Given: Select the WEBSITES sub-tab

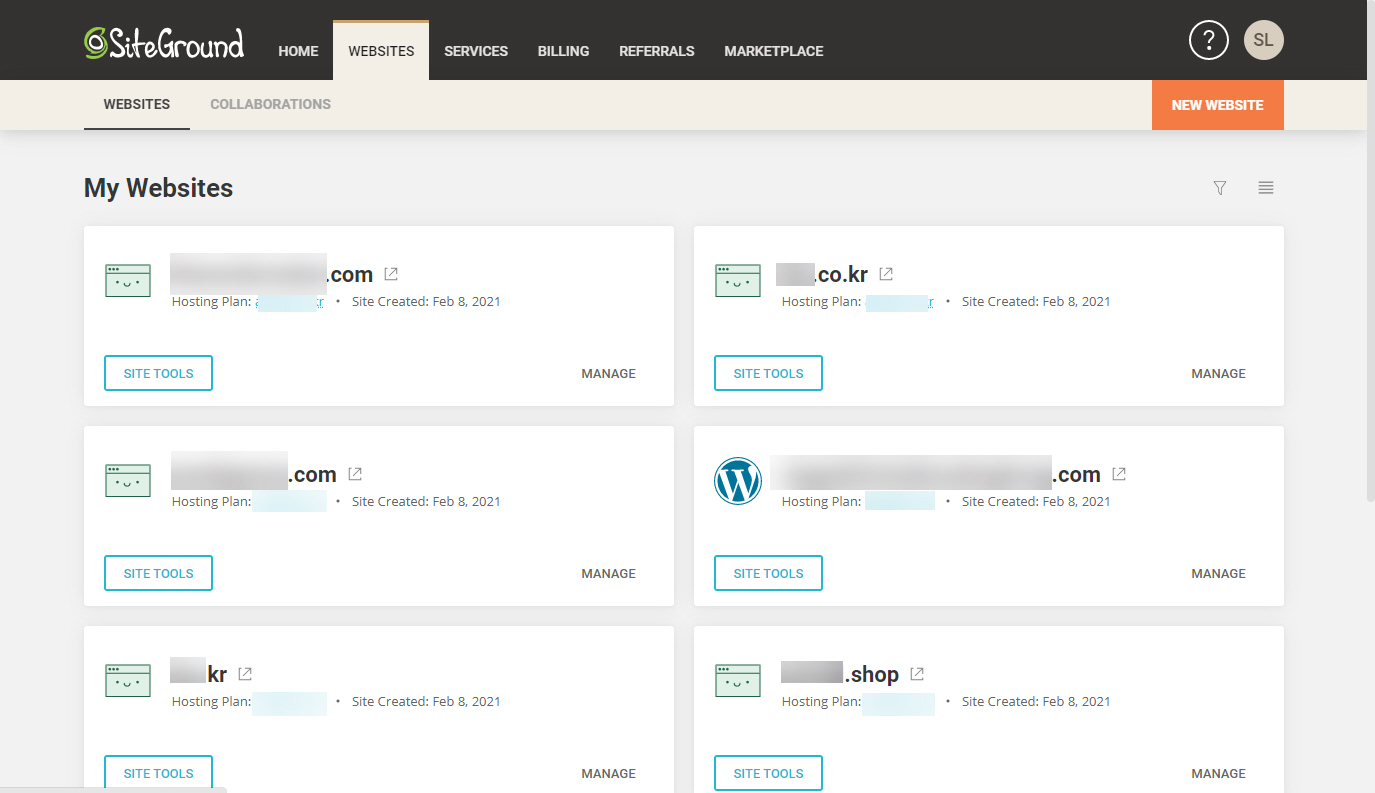Looking at the screenshot, I should pyautogui.click(x=137, y=105).
